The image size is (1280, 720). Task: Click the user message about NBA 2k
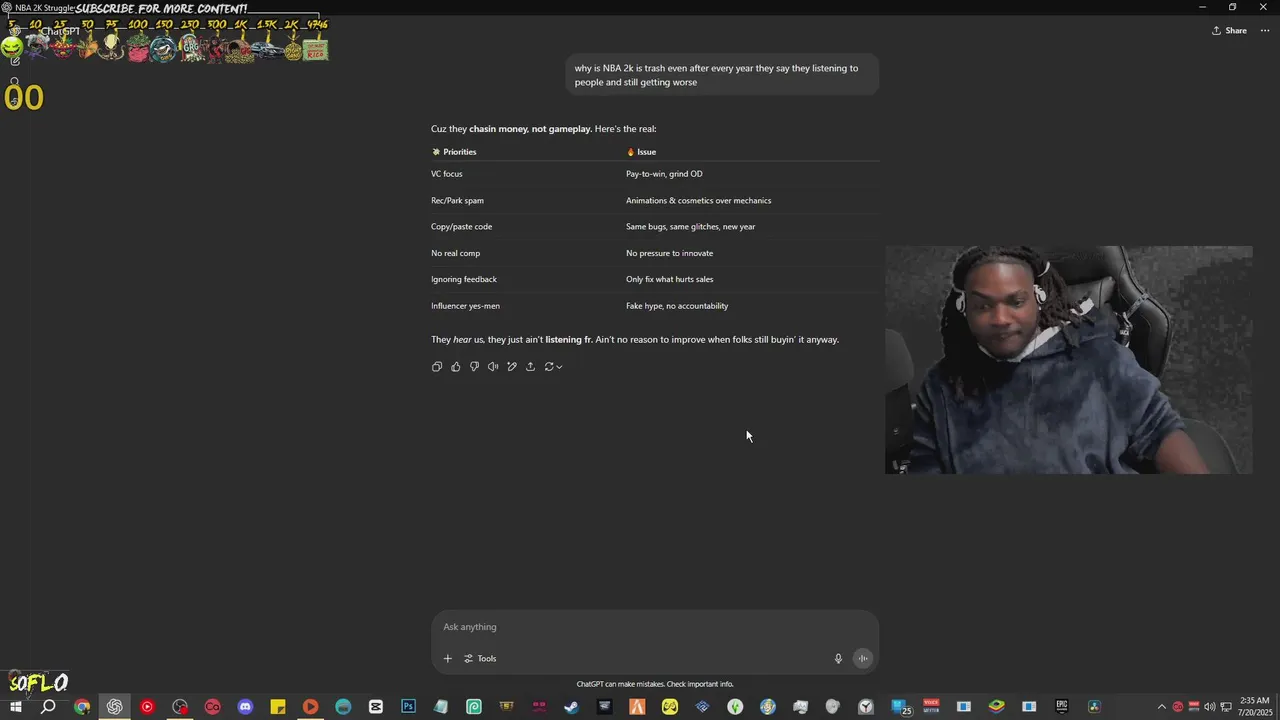click(722, 75)
